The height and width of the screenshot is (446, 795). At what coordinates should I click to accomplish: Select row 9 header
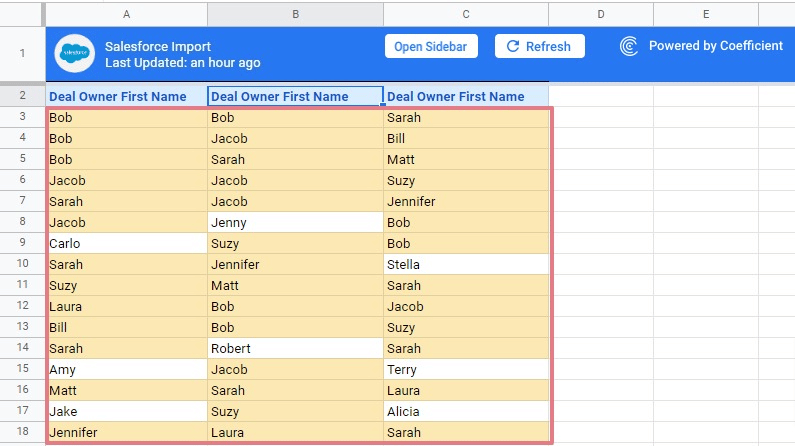click(22, 243)
